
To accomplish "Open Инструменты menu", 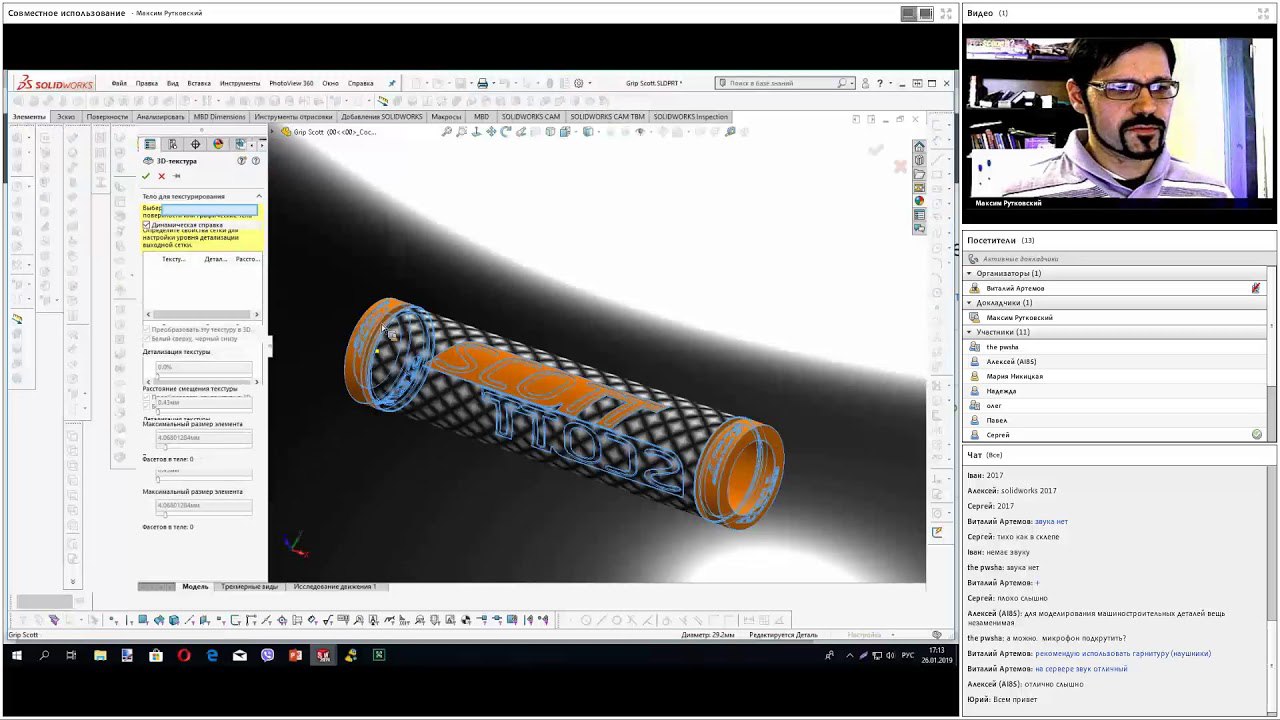I will coord(240,83).
